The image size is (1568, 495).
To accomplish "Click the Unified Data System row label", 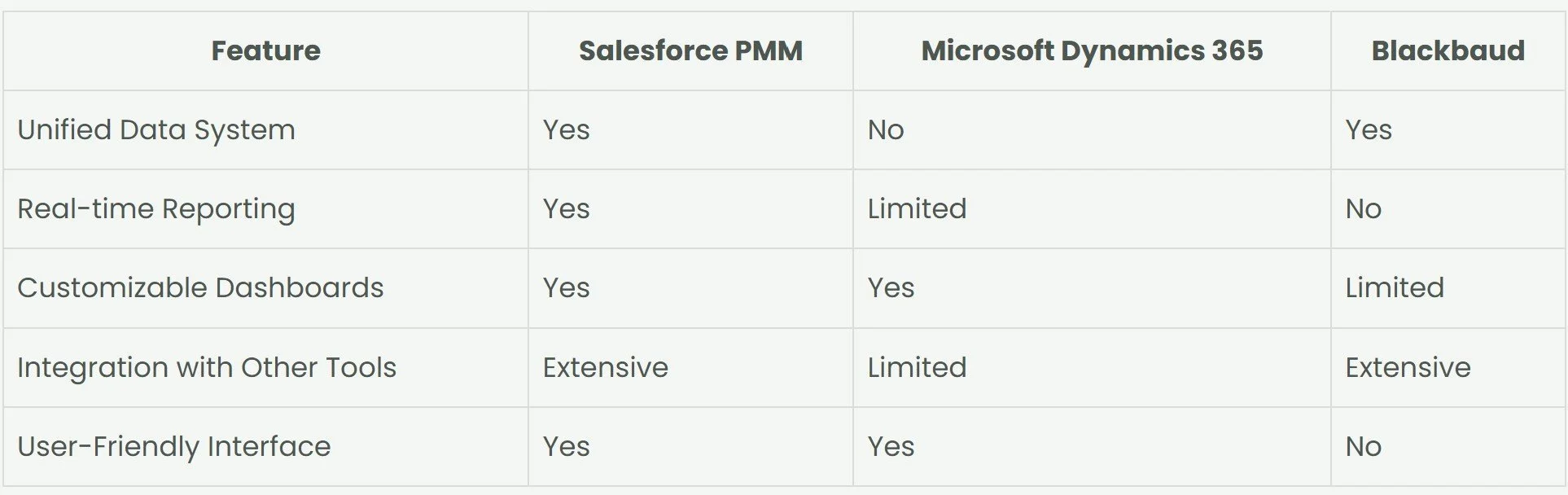I will [x=156, y=130].
